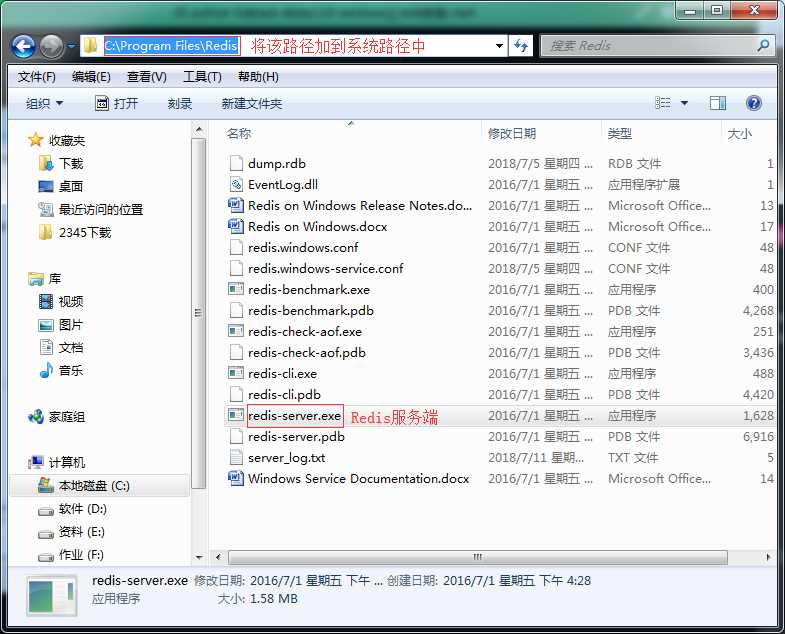
Task: Click redis-server.exe thumbnail in details pane
Action: tap(52, 596)
